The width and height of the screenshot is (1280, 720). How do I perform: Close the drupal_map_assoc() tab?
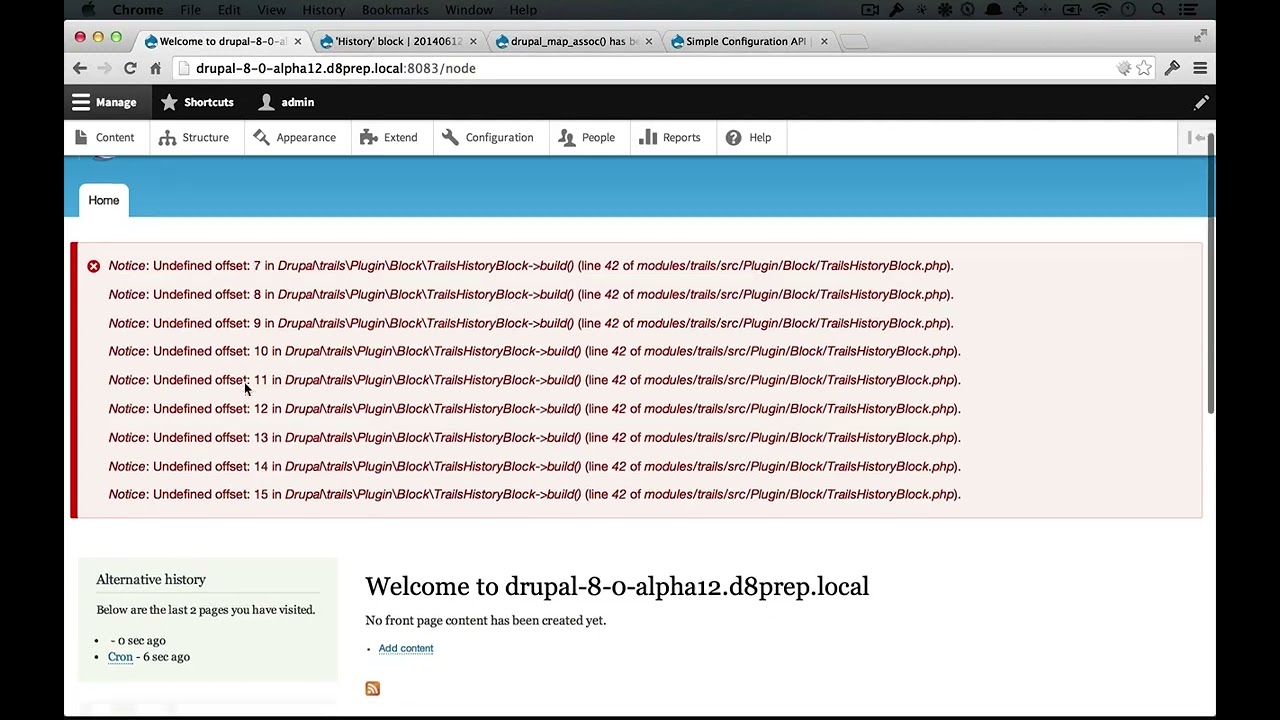coord(649,41)
